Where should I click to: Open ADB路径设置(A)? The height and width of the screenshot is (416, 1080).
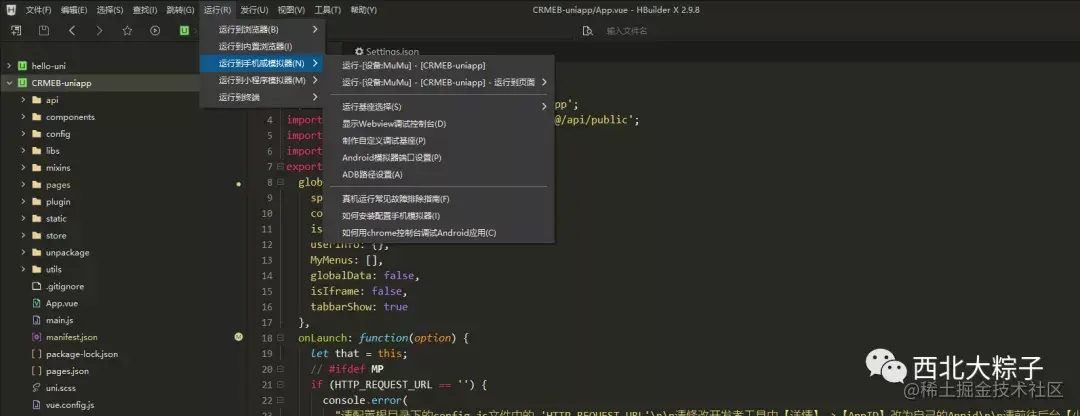(439, 174)
